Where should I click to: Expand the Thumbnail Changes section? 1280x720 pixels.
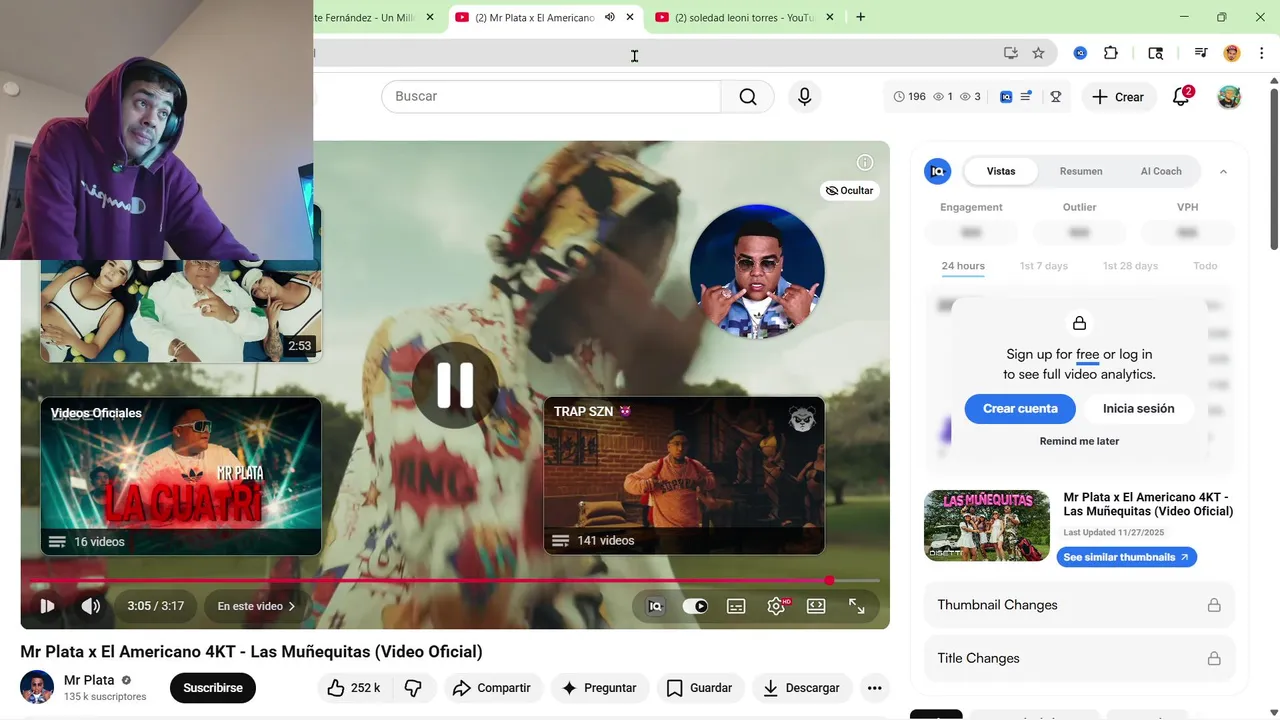tap(1079, 605)
